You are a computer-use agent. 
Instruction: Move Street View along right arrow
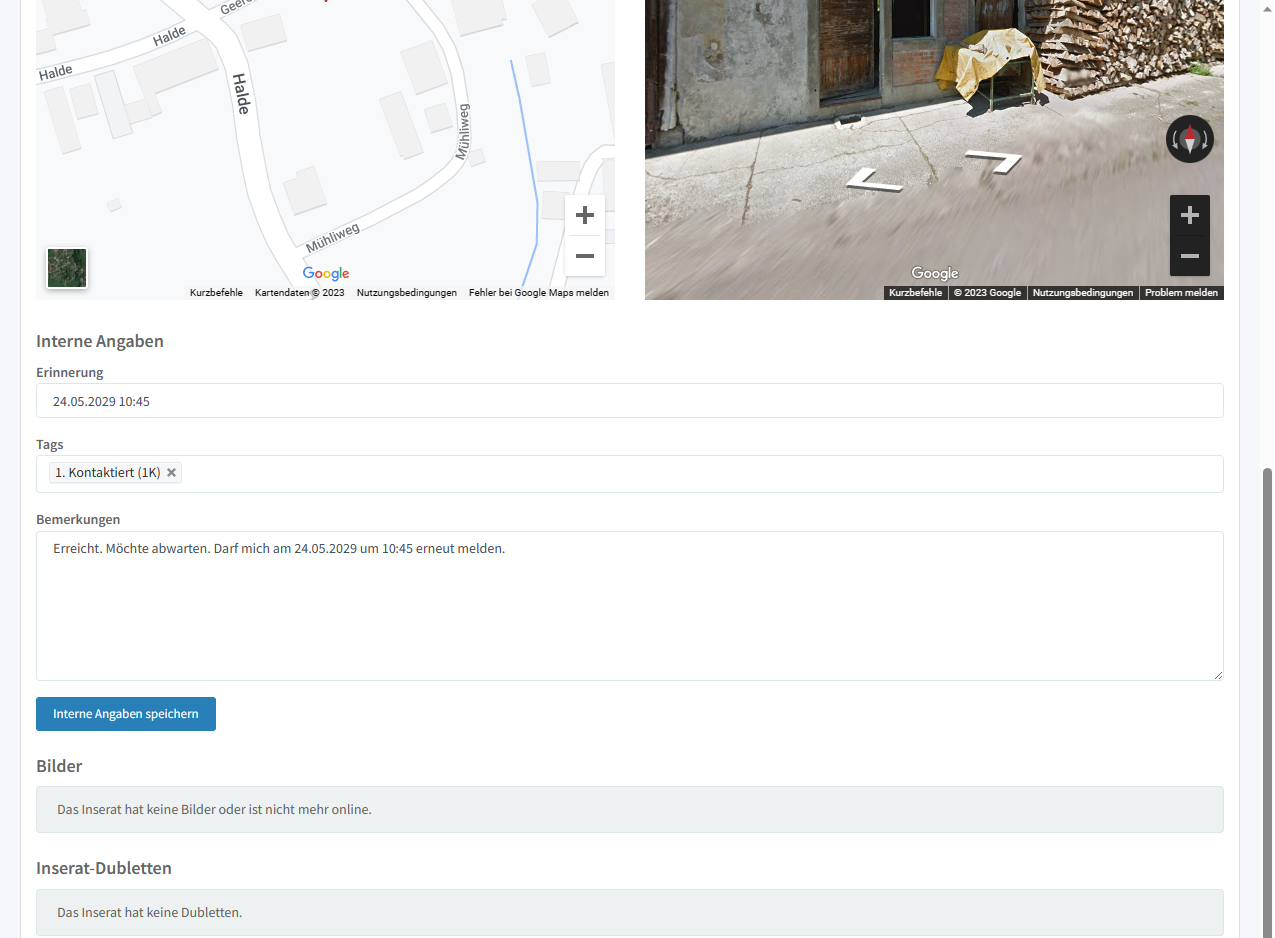[993, 160]
